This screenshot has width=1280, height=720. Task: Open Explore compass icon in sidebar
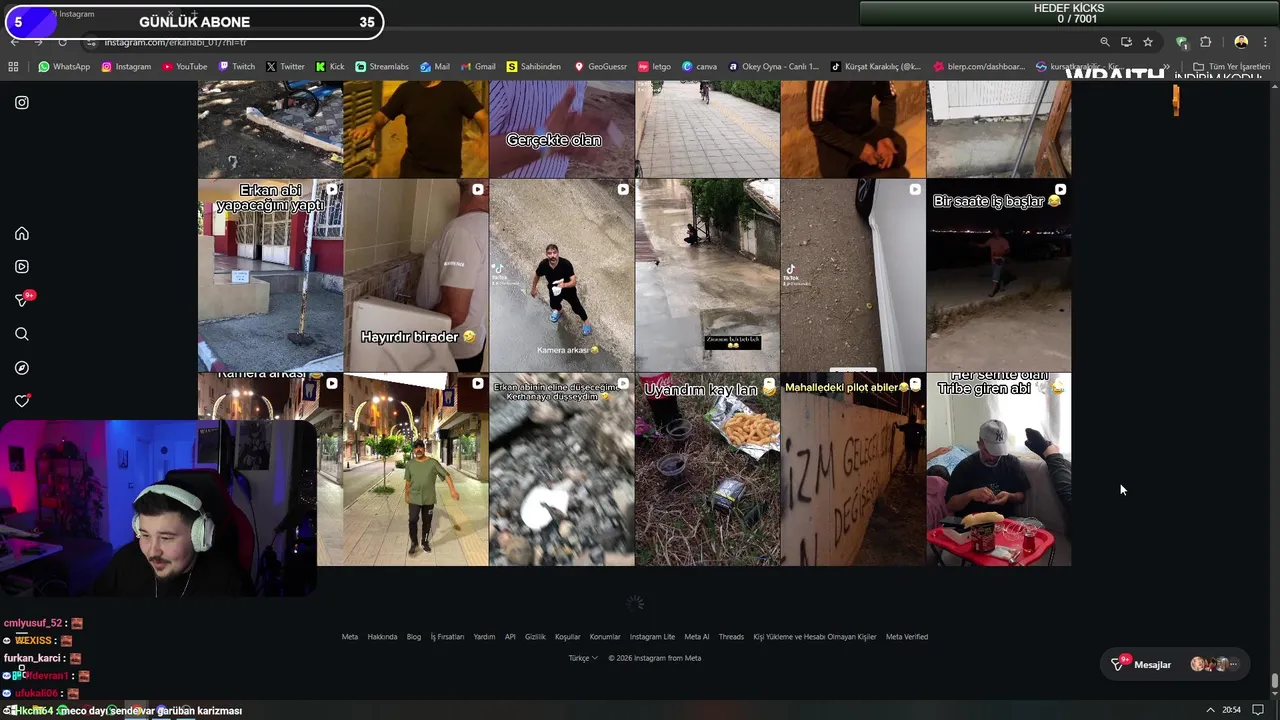[22, 368]
